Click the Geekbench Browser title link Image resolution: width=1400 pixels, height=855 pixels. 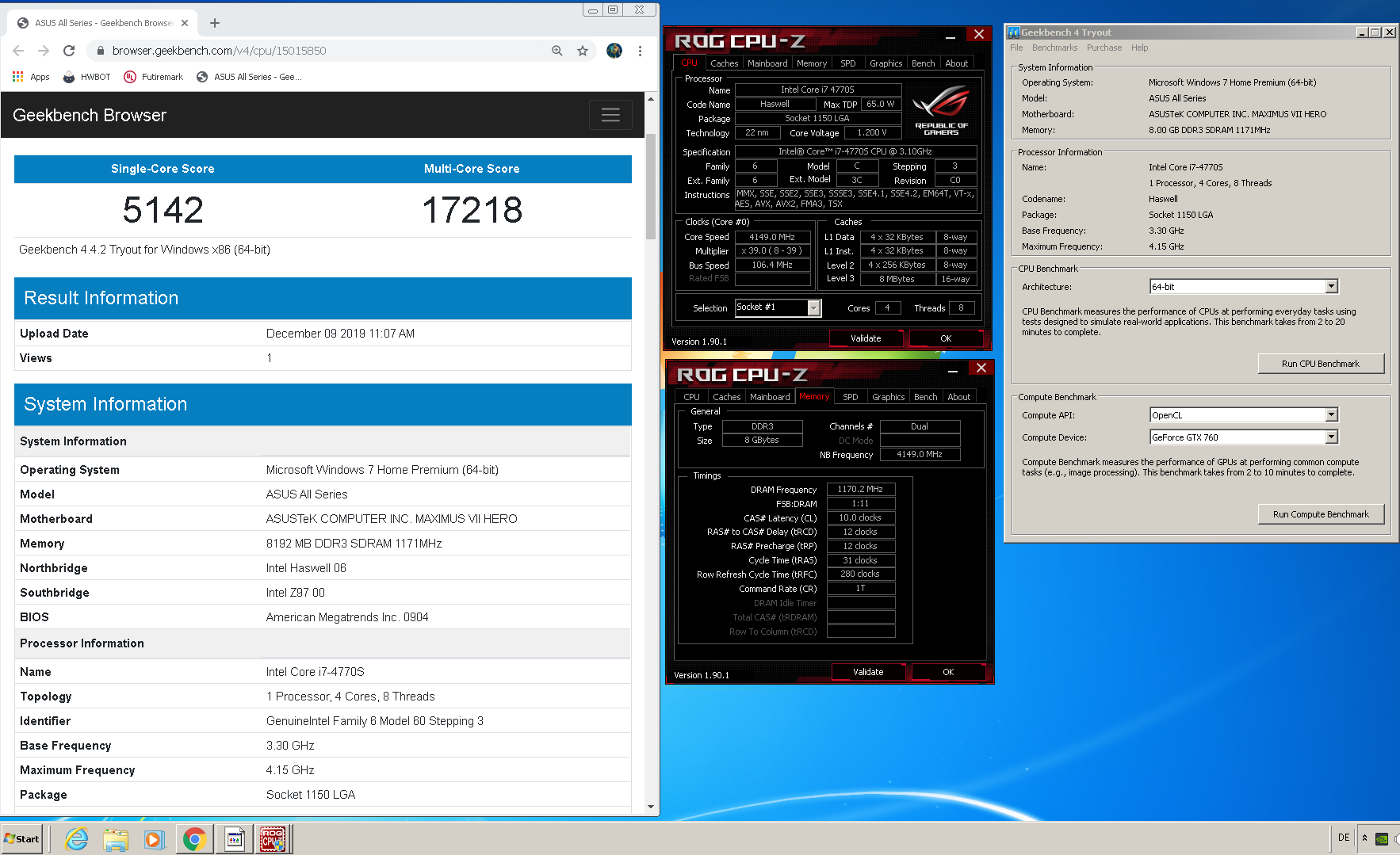click(x=90, y=115)
